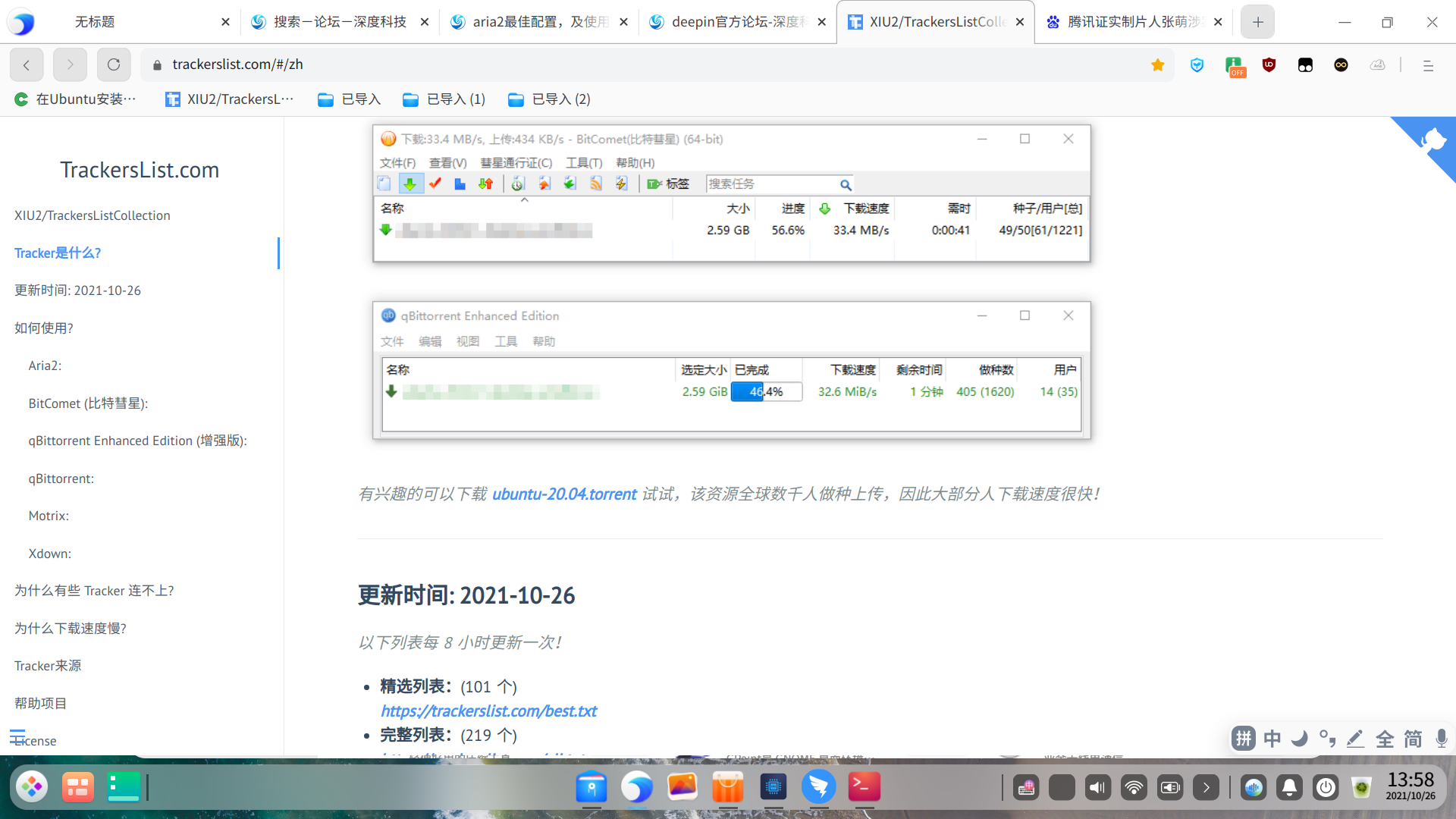Open the Tampermonkey extension icon
Screen dimensions: 1456x819
pyautogui.click(x=1305, y=65)
